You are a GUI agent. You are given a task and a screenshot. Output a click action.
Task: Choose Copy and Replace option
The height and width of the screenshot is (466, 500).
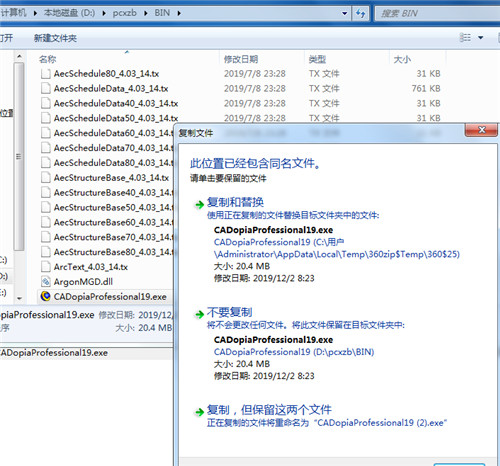tap(235, 202)
